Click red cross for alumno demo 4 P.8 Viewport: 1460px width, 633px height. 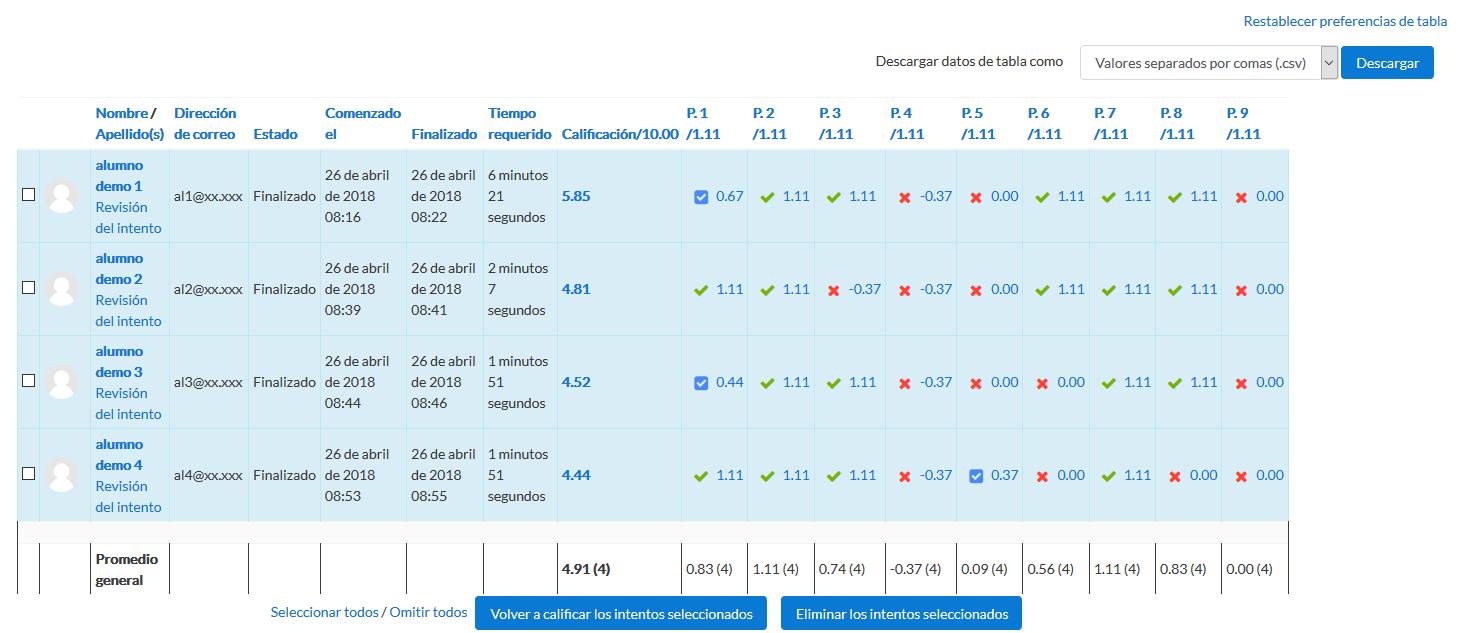point(1175,476)
